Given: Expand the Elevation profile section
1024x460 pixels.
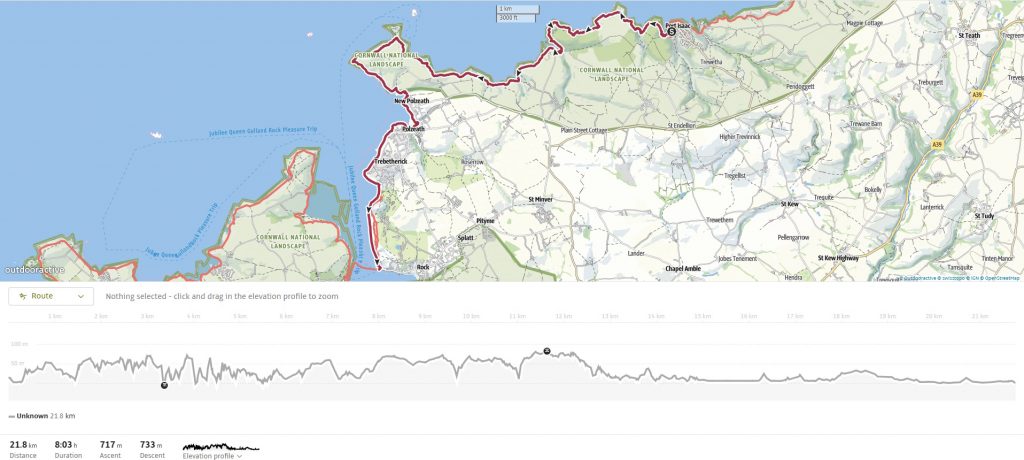Looking at the screenshot, I should tap(212, 456).
